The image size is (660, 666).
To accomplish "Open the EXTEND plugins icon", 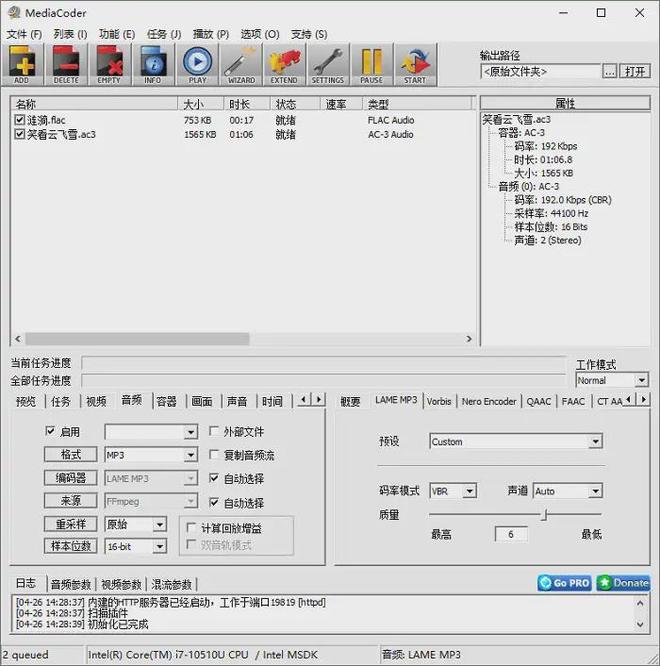I will [x=284, y=65].
